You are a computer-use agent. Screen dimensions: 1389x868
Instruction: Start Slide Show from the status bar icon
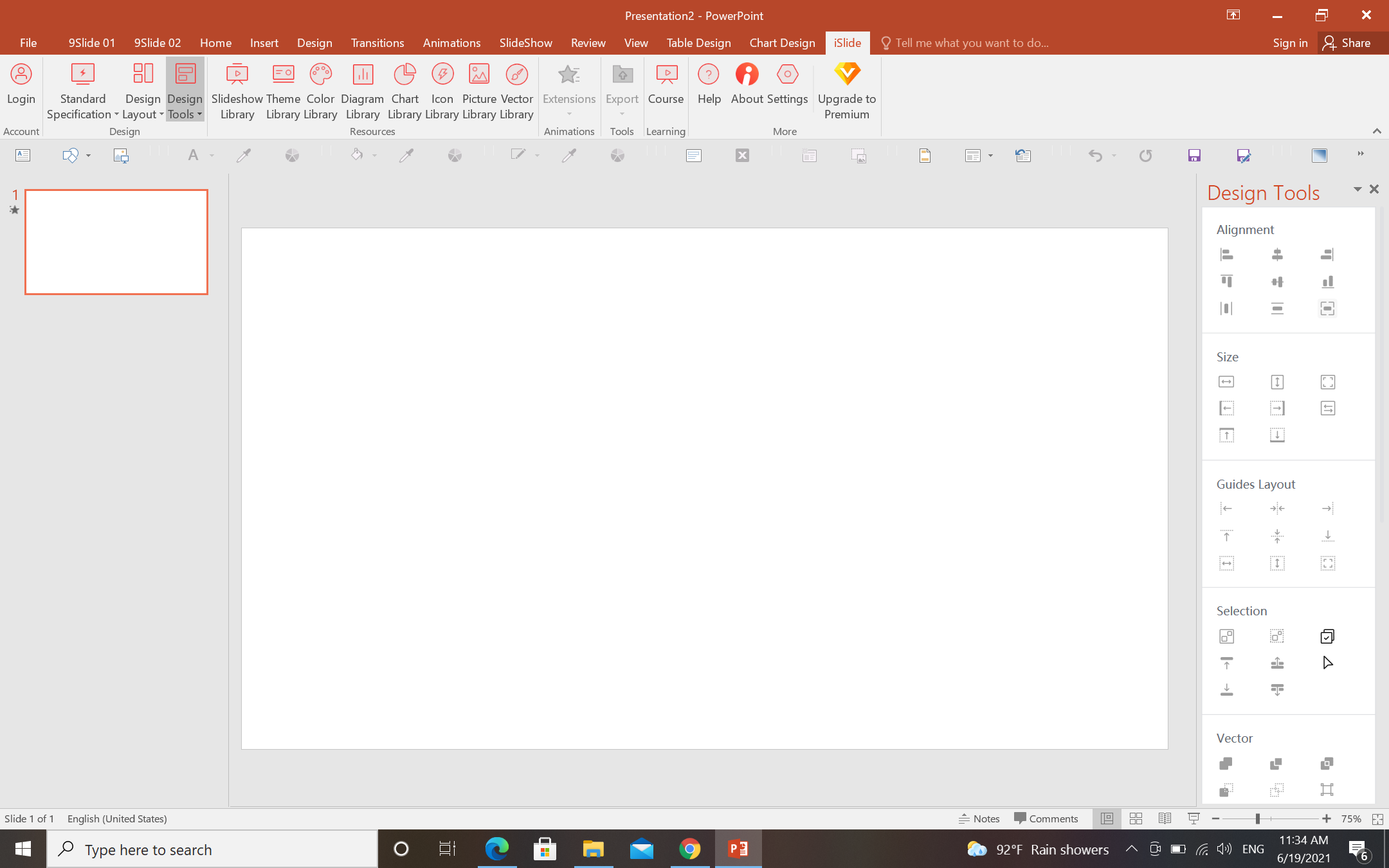tap(1194, 818)
